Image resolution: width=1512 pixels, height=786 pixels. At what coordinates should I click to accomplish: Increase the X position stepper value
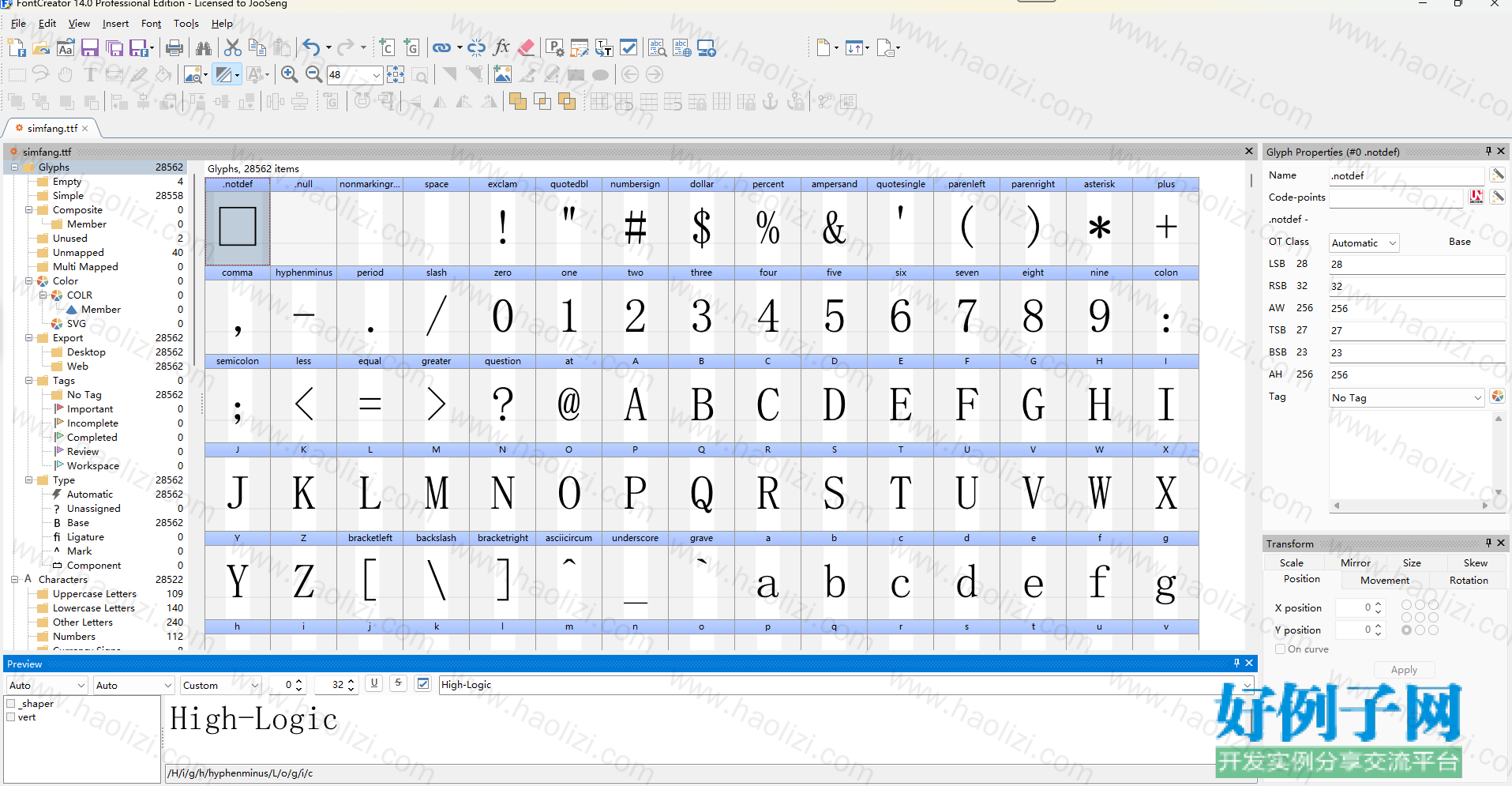pyautogui.click(x=1378, y=604)
